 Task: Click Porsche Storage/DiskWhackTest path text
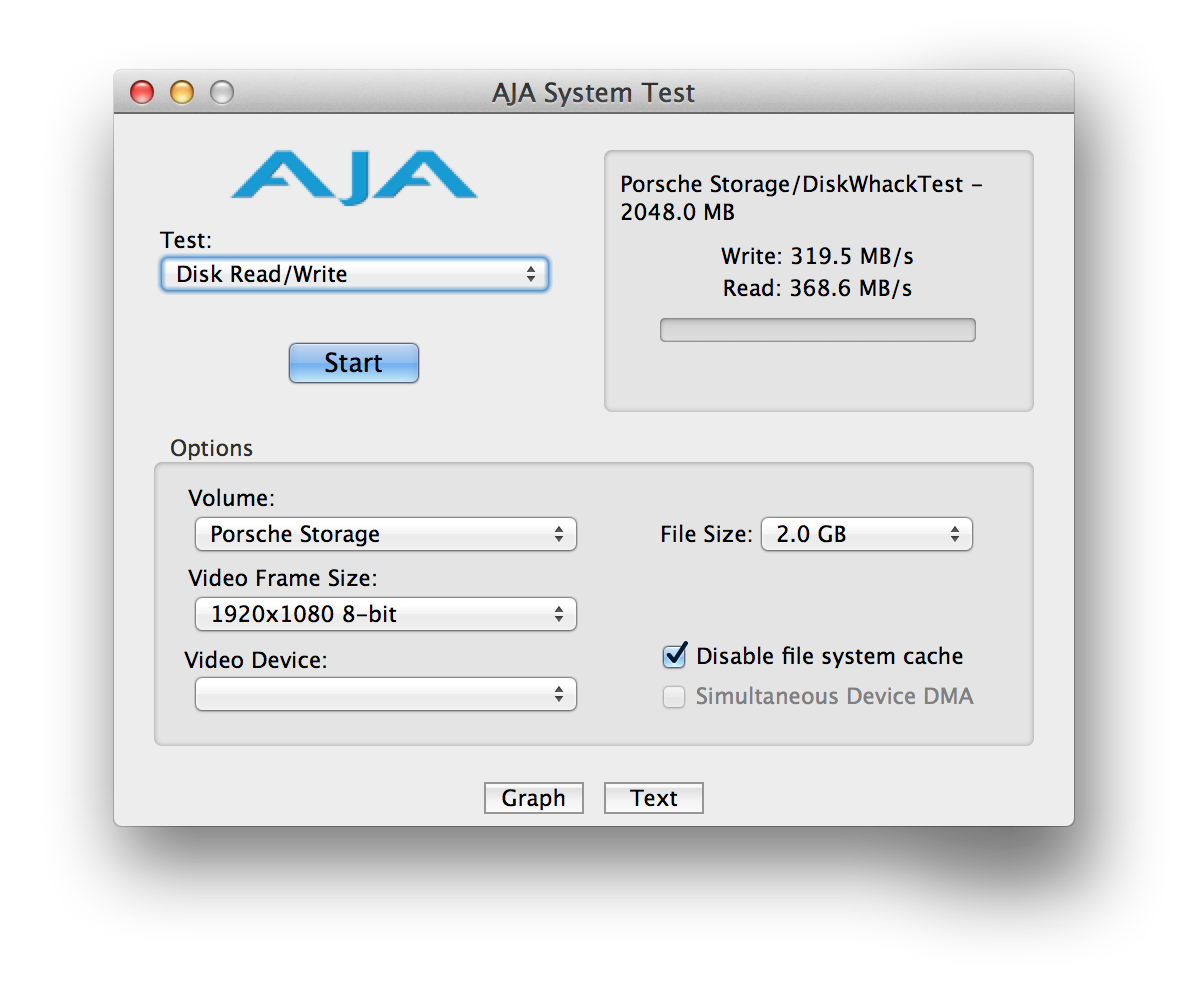tap(802, 198)
